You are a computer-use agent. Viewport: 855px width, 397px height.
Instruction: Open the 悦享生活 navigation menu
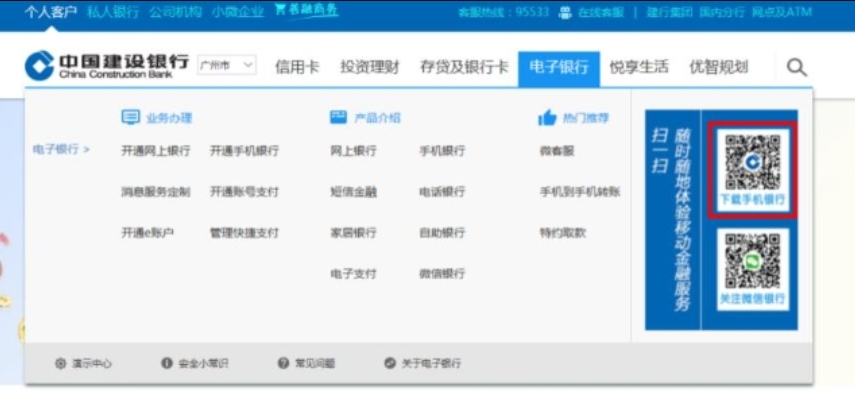point(639,67)
